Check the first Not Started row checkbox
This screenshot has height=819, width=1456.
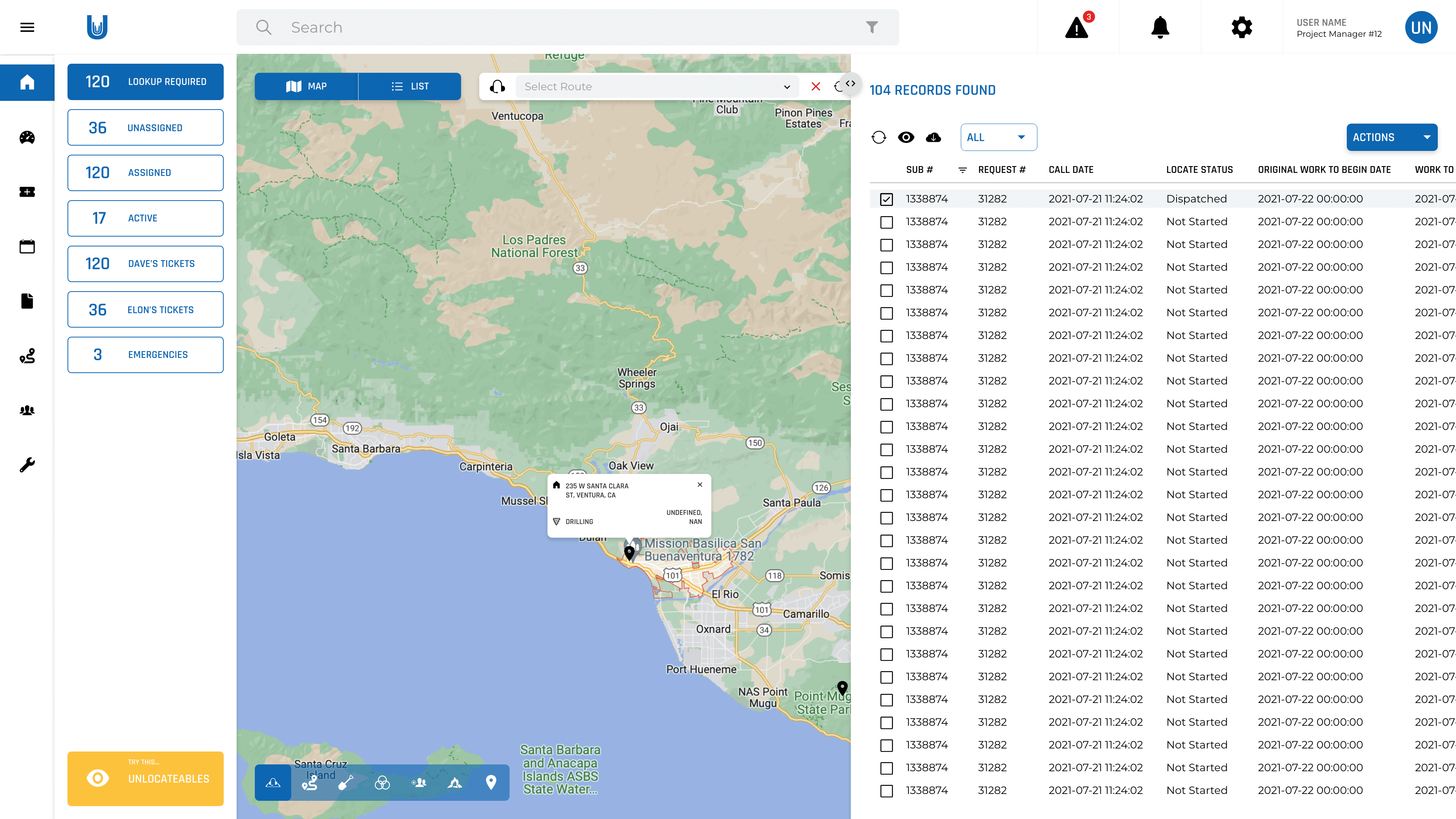click(886, 222)
